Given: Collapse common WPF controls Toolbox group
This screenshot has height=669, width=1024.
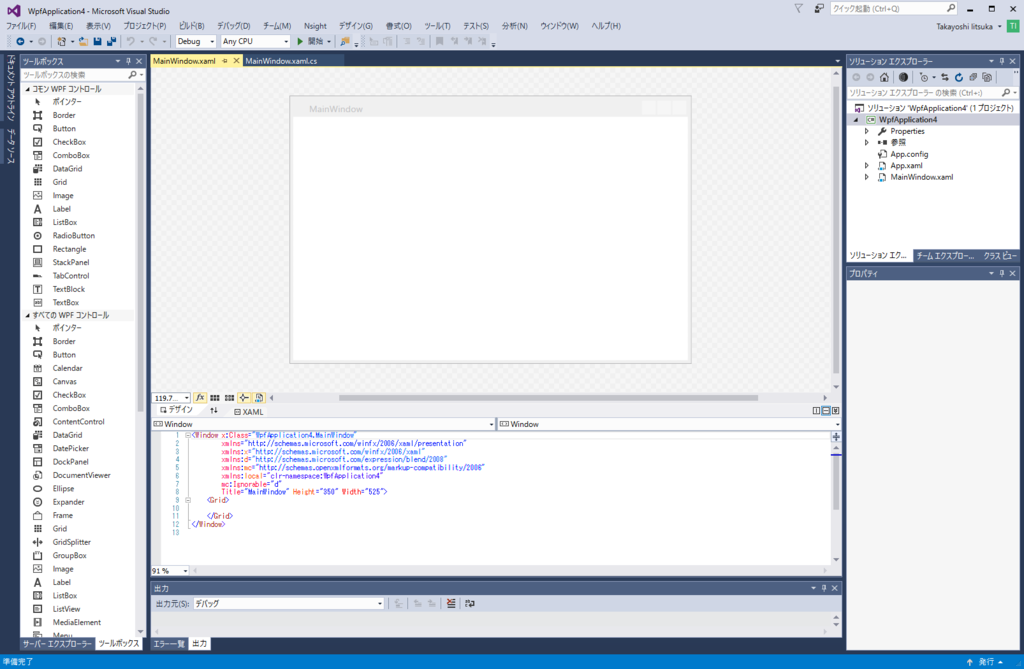Looking at the screenshot, I should [x=27, y=89].
